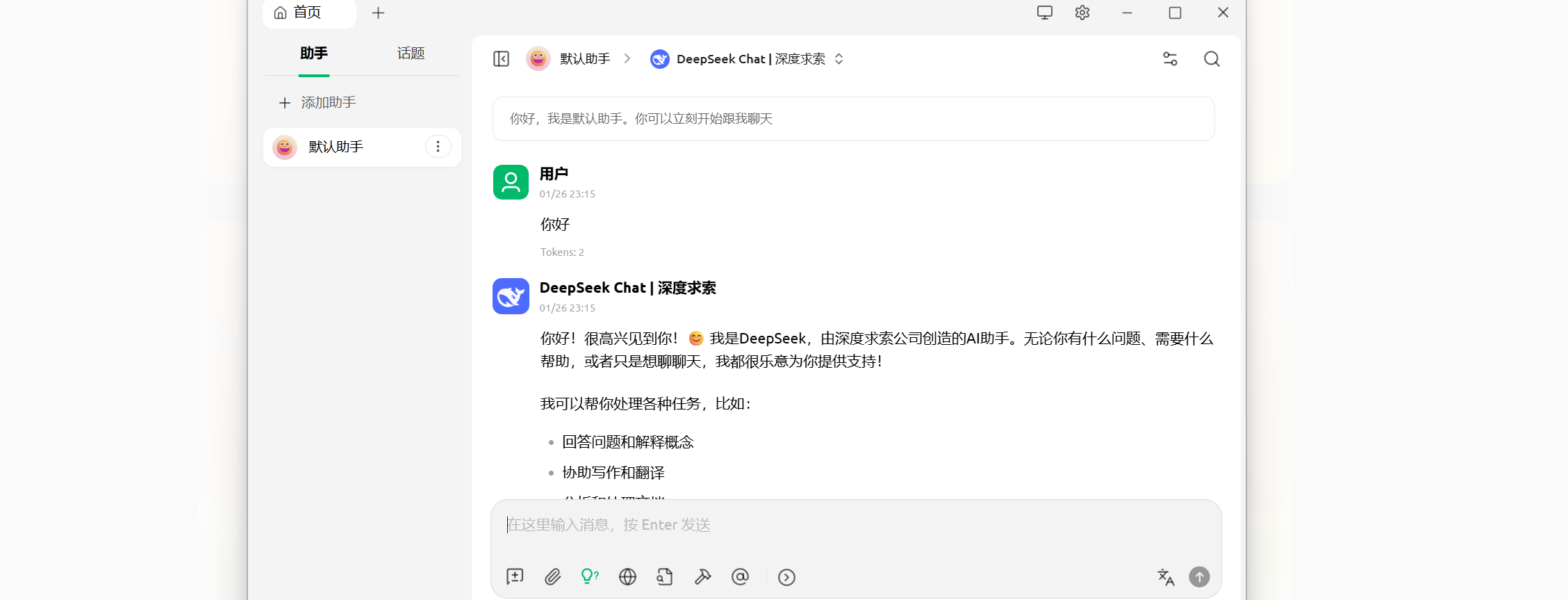The image size is (1568, 600).
Task: Click the search magnifier in chat header
Action: (1212, 59)
